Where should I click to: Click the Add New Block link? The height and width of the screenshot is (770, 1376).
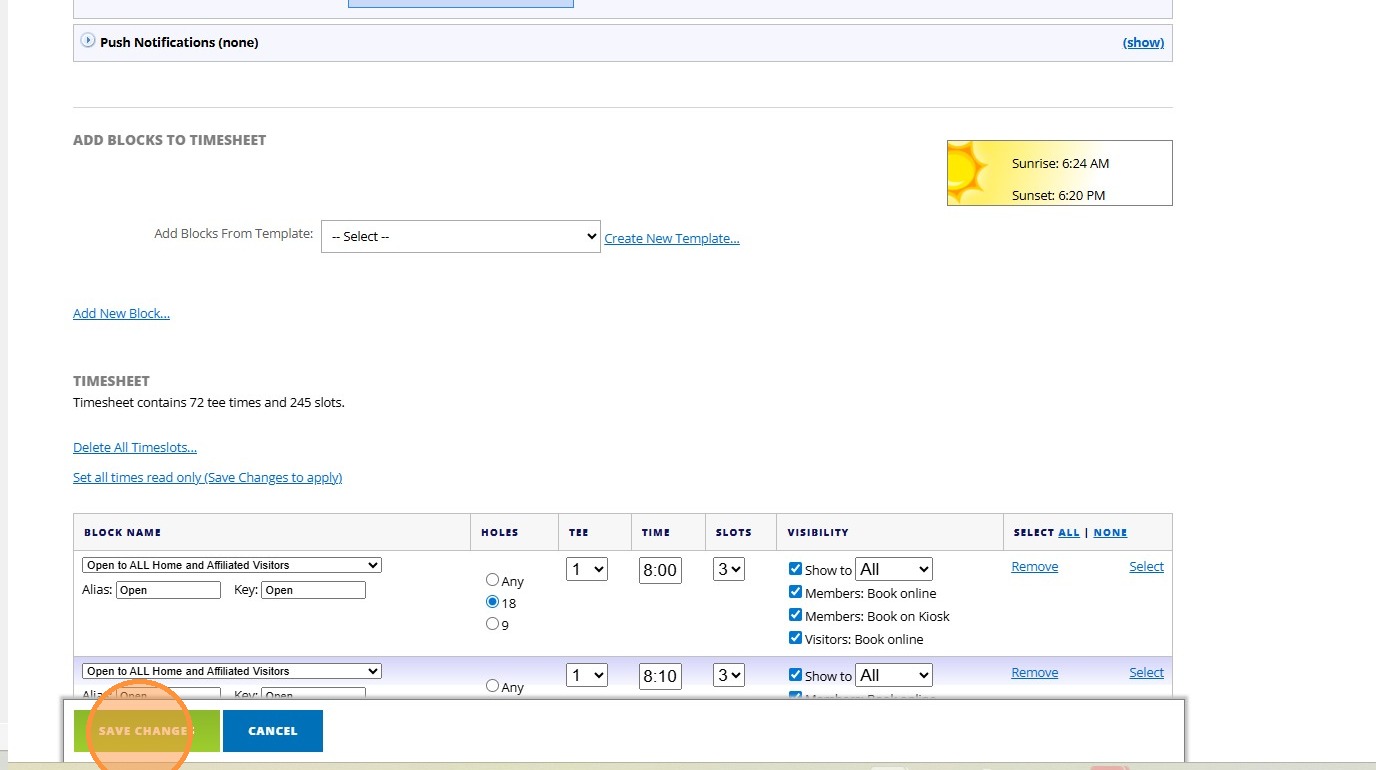[x=121, y=313]
